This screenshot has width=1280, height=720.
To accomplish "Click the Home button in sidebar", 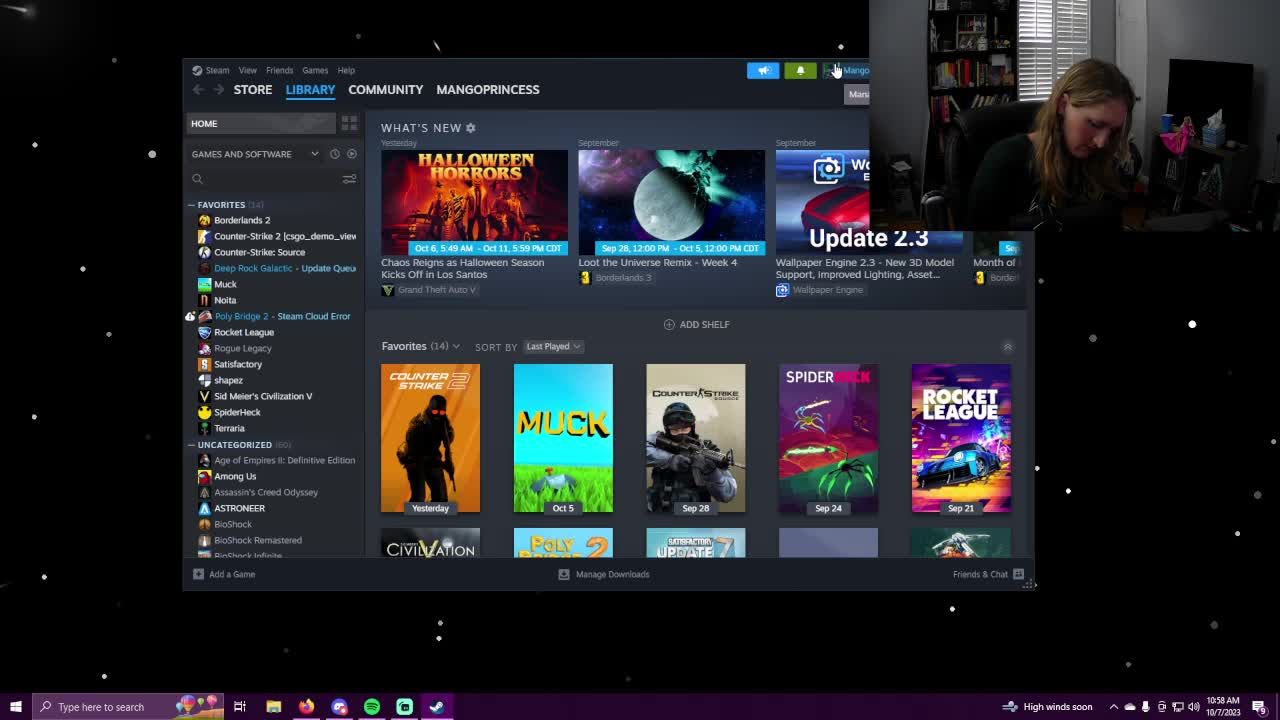I will (x=261, y=123).
